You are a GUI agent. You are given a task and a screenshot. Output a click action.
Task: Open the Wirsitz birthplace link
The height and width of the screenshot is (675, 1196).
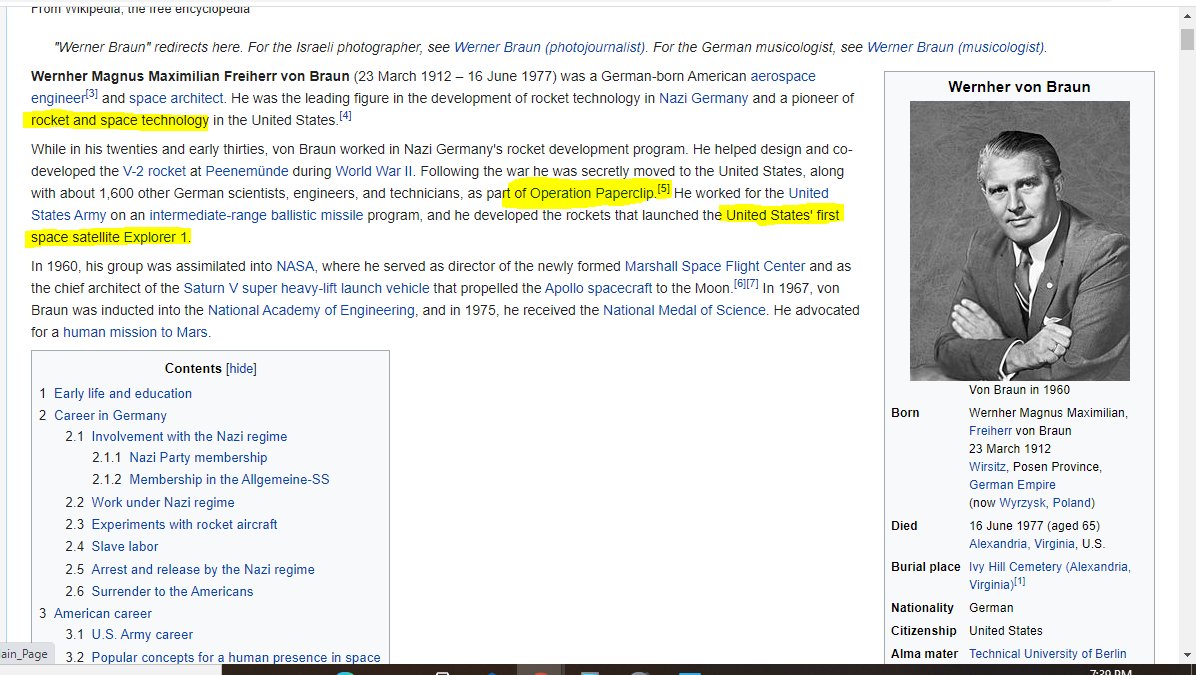(987, 468)
